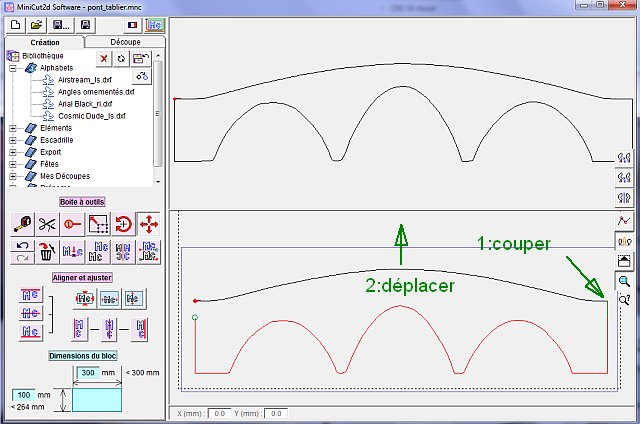Image resolution: width=640 pixels, height=424 pixels.
Task: Expand the Fêtes folder
Action: click(x=13, y=164)
